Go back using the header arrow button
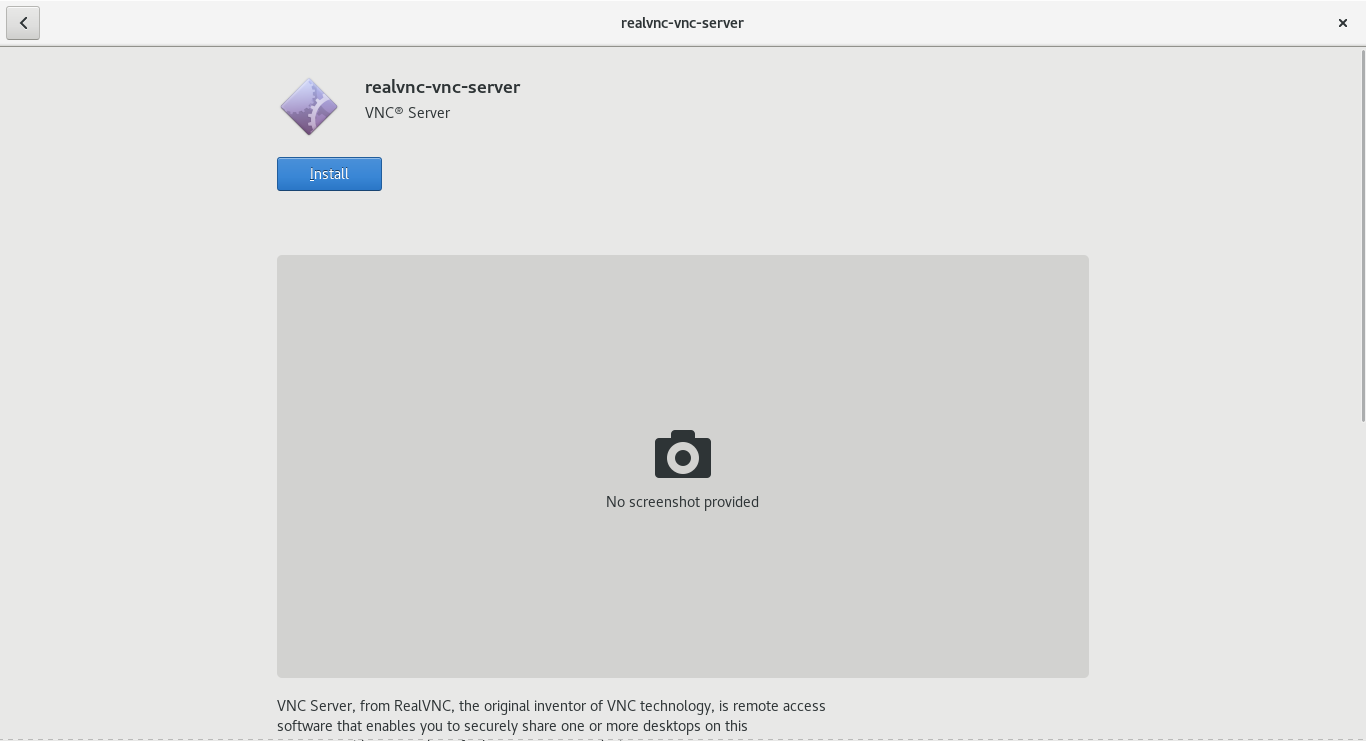1366x741 pixels. [23, 23]
